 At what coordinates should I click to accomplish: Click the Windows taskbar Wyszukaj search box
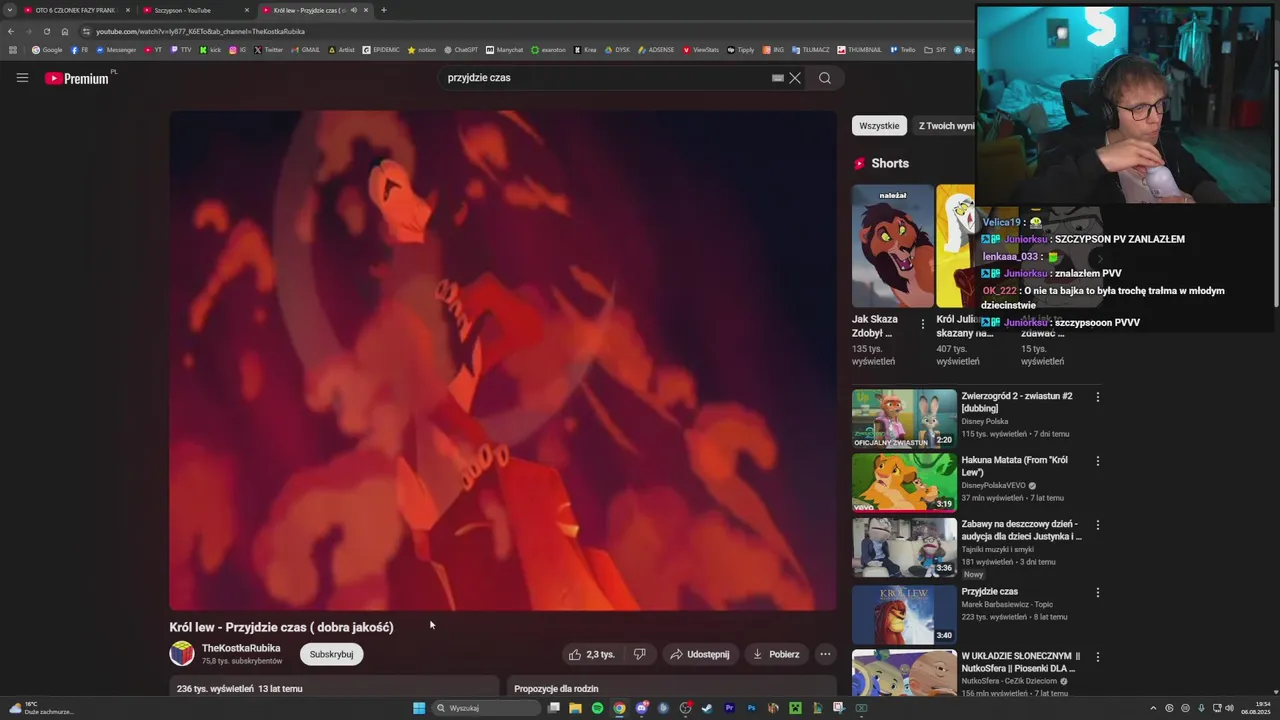point(486,708)
